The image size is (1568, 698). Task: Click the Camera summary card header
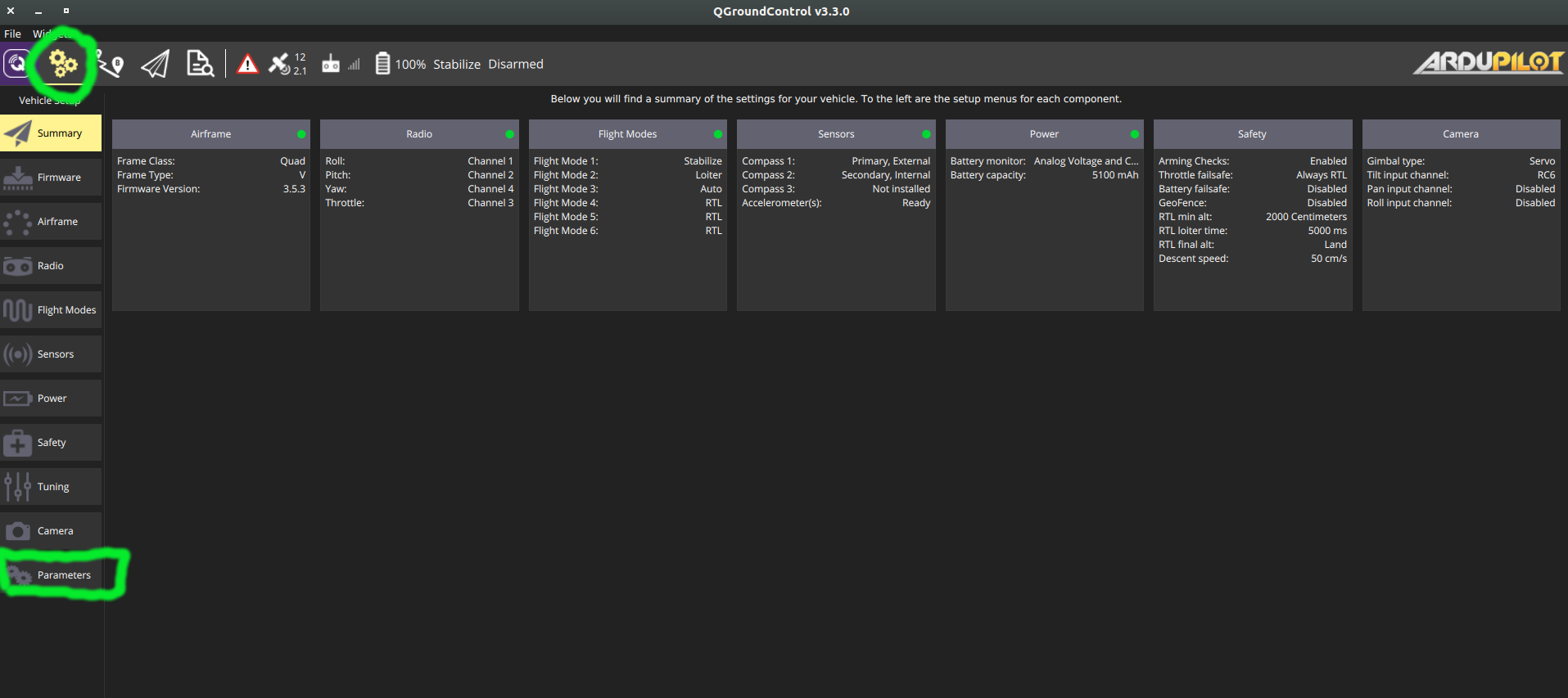click(x=1462, y=134)
